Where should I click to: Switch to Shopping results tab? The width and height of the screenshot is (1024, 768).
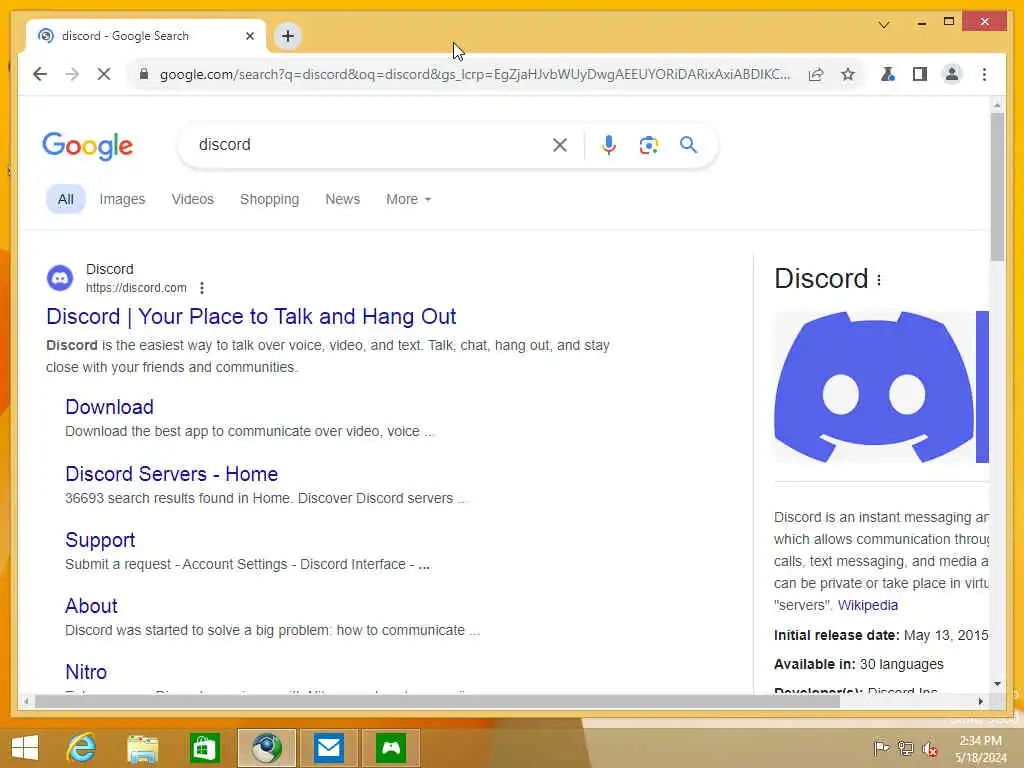(x=269, y=199)
